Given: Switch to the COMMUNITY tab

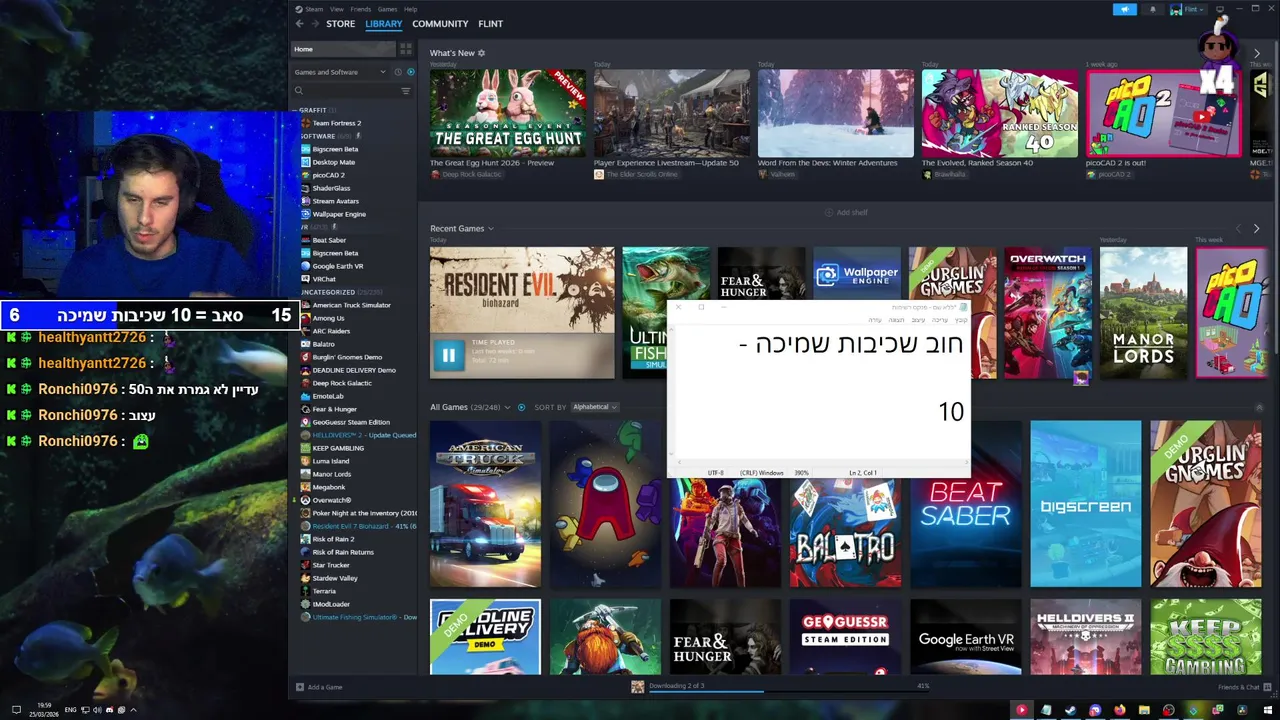Looking at the screenshot, I should pos(440,24).
